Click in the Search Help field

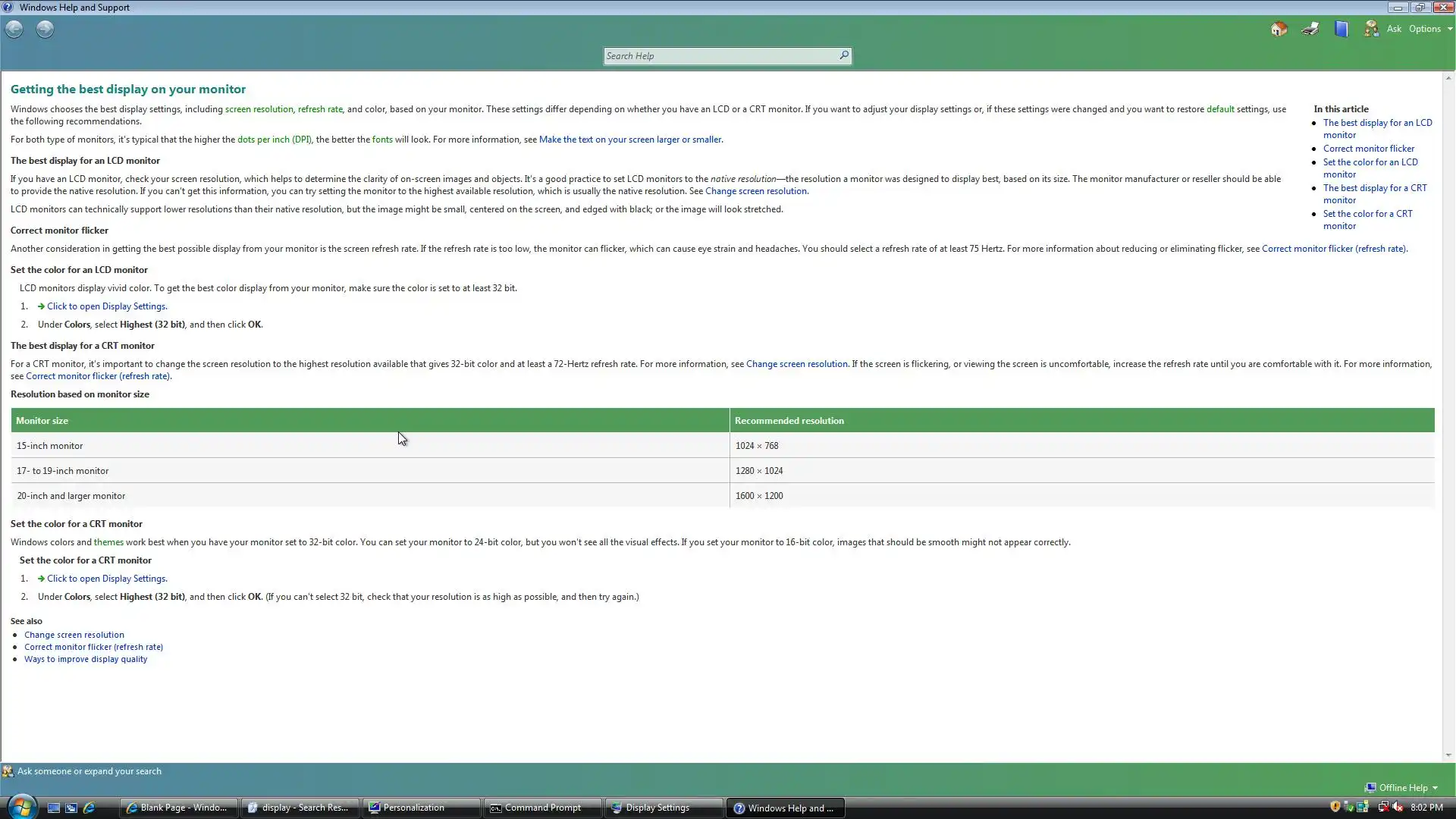pyautogui.click(x=719, y=55)
